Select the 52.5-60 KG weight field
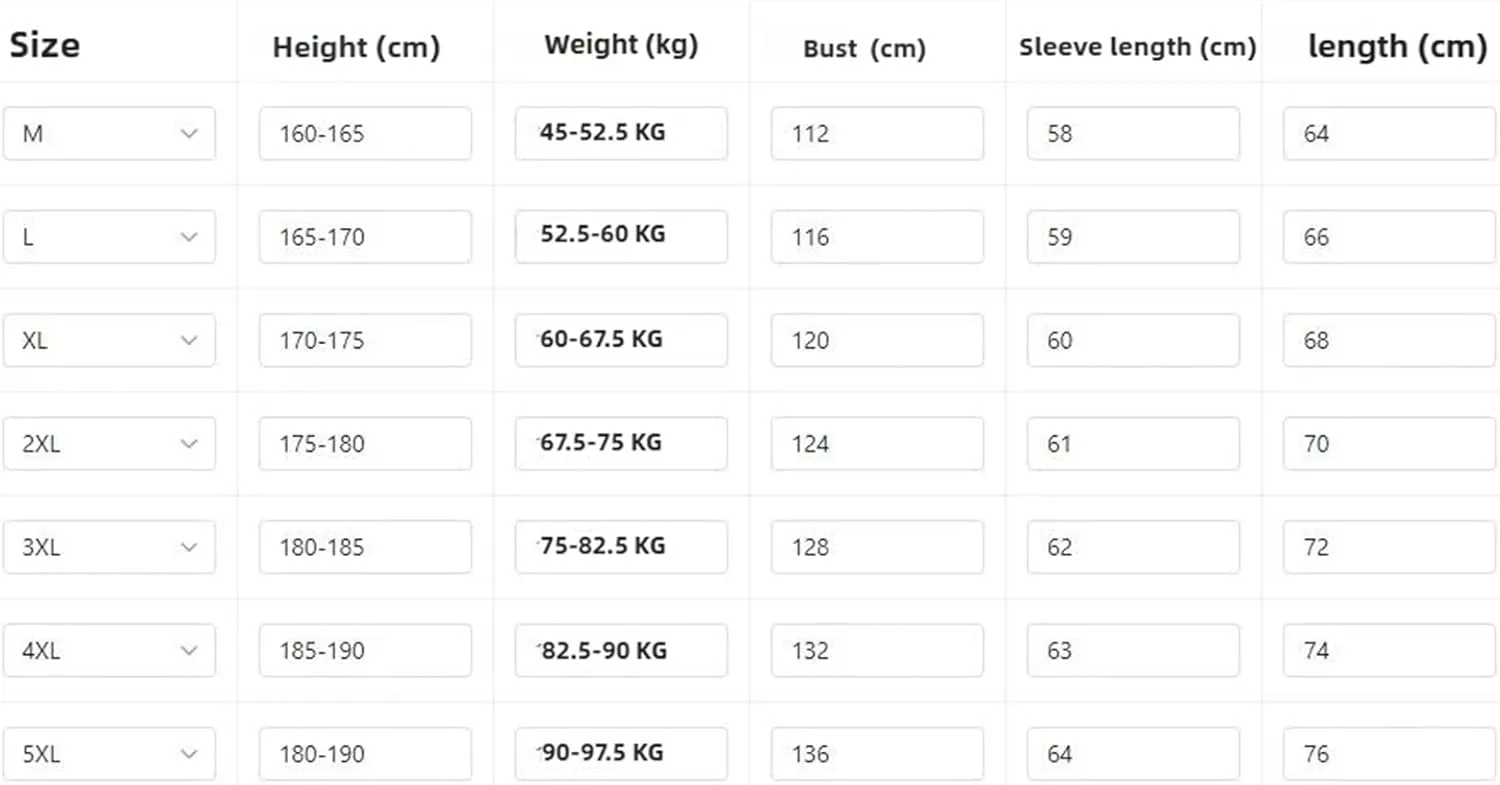Image resolution: width=1500 pixels, height=785 pixels. [621, 237]
